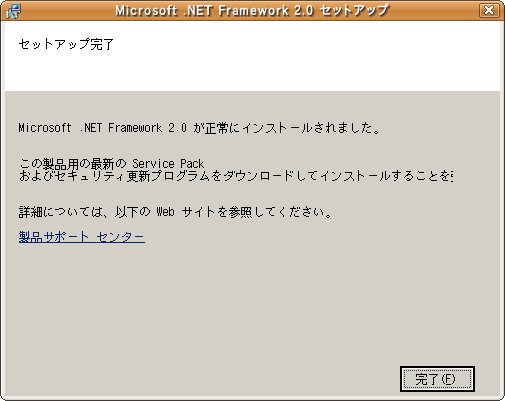Click the この製品用の最新の text line
505x401 pixels.
pyautogui.click(x=73, y=164)
